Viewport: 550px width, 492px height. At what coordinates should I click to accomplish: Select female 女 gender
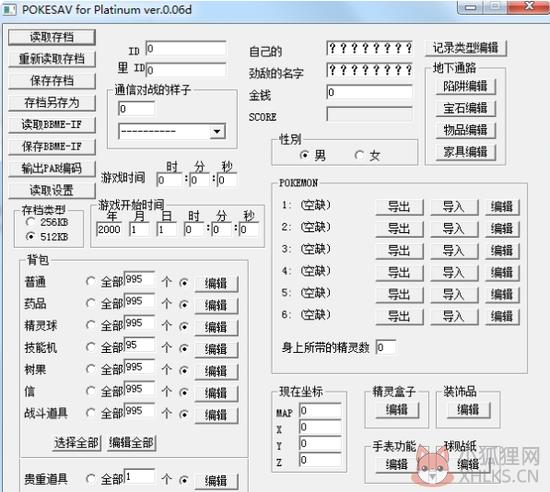[359, 155]
